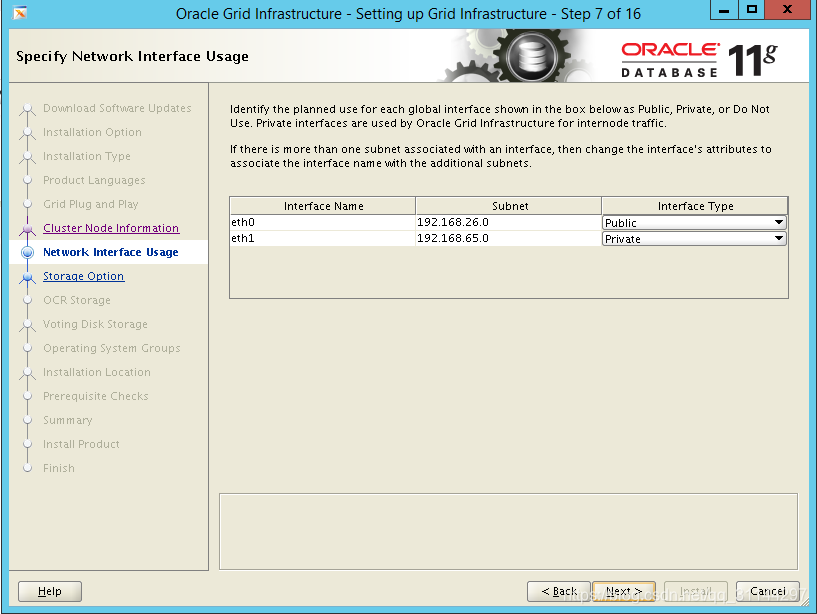This screenshot has height=614, width=817.
Task: Click the Subnet column header
Action: tap(510, 206)
